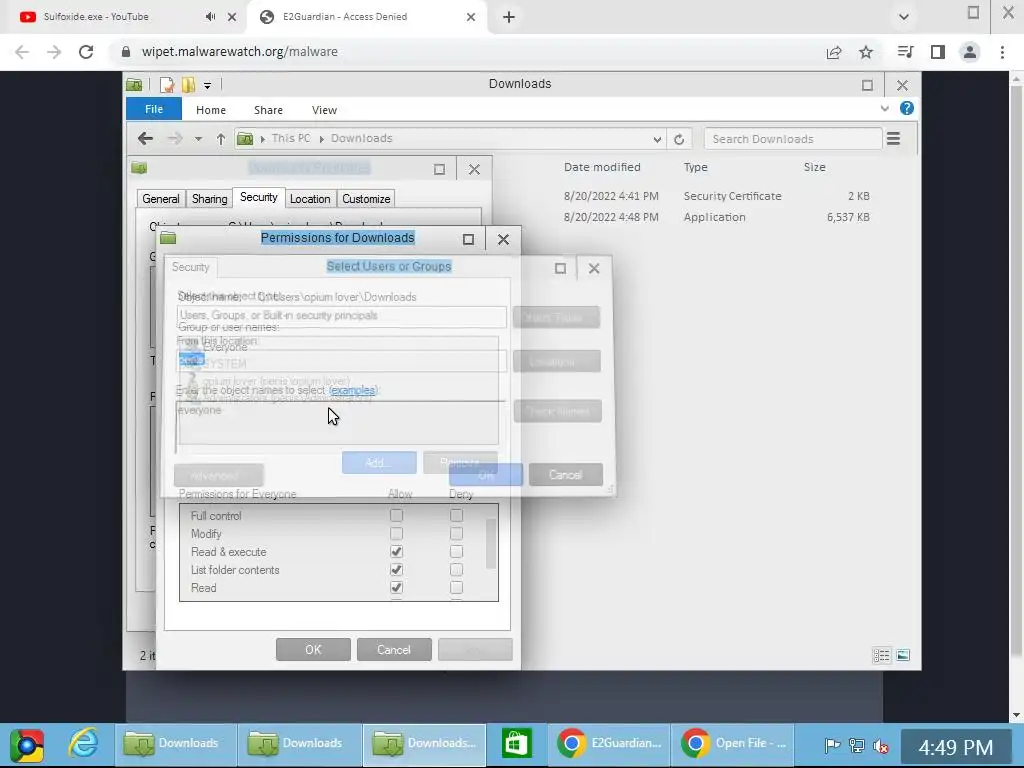
Task: Open the File menu in Explorer
Action: pos(154,109)
